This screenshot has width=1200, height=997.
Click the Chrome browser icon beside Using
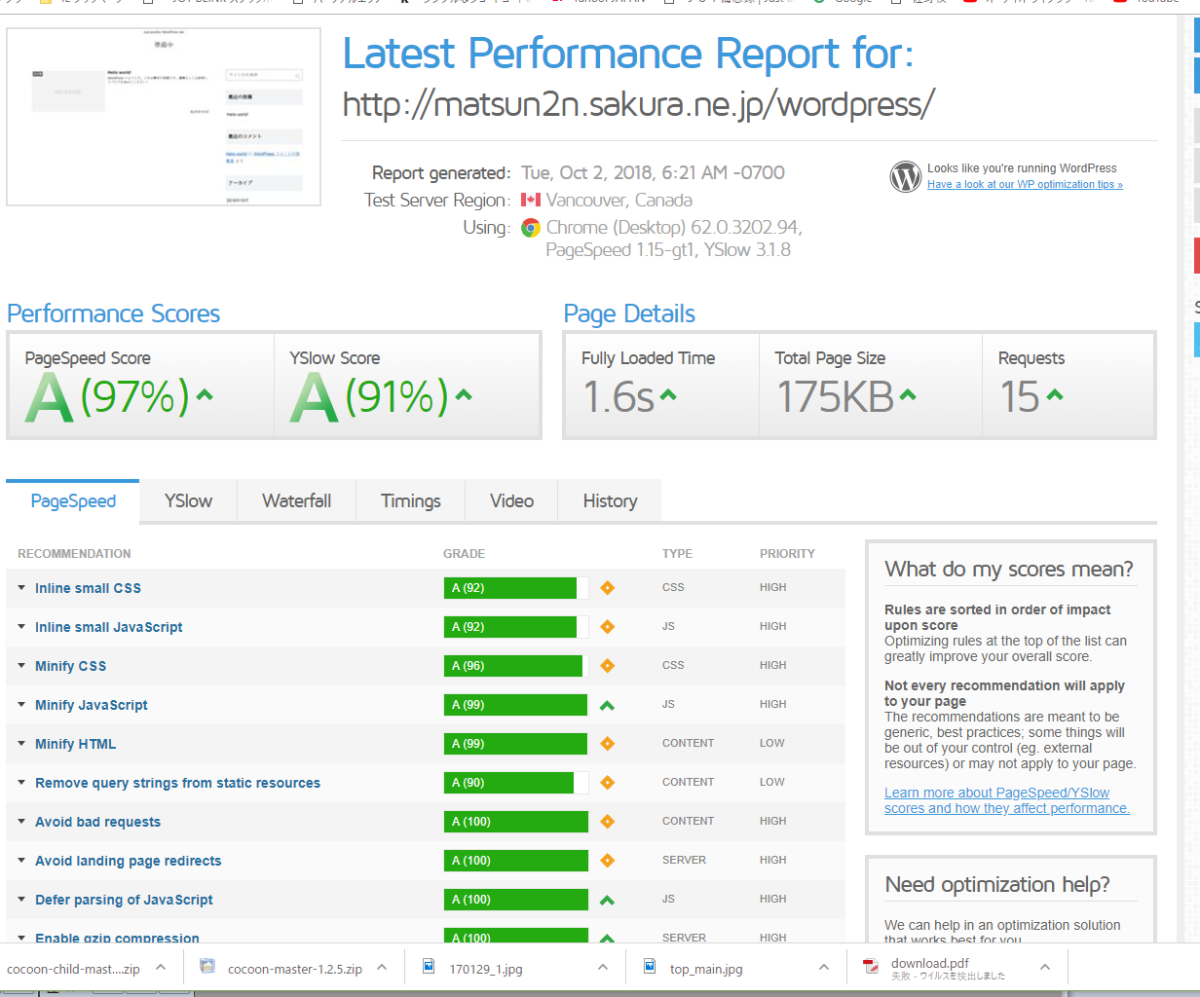[x=531, y=228]
